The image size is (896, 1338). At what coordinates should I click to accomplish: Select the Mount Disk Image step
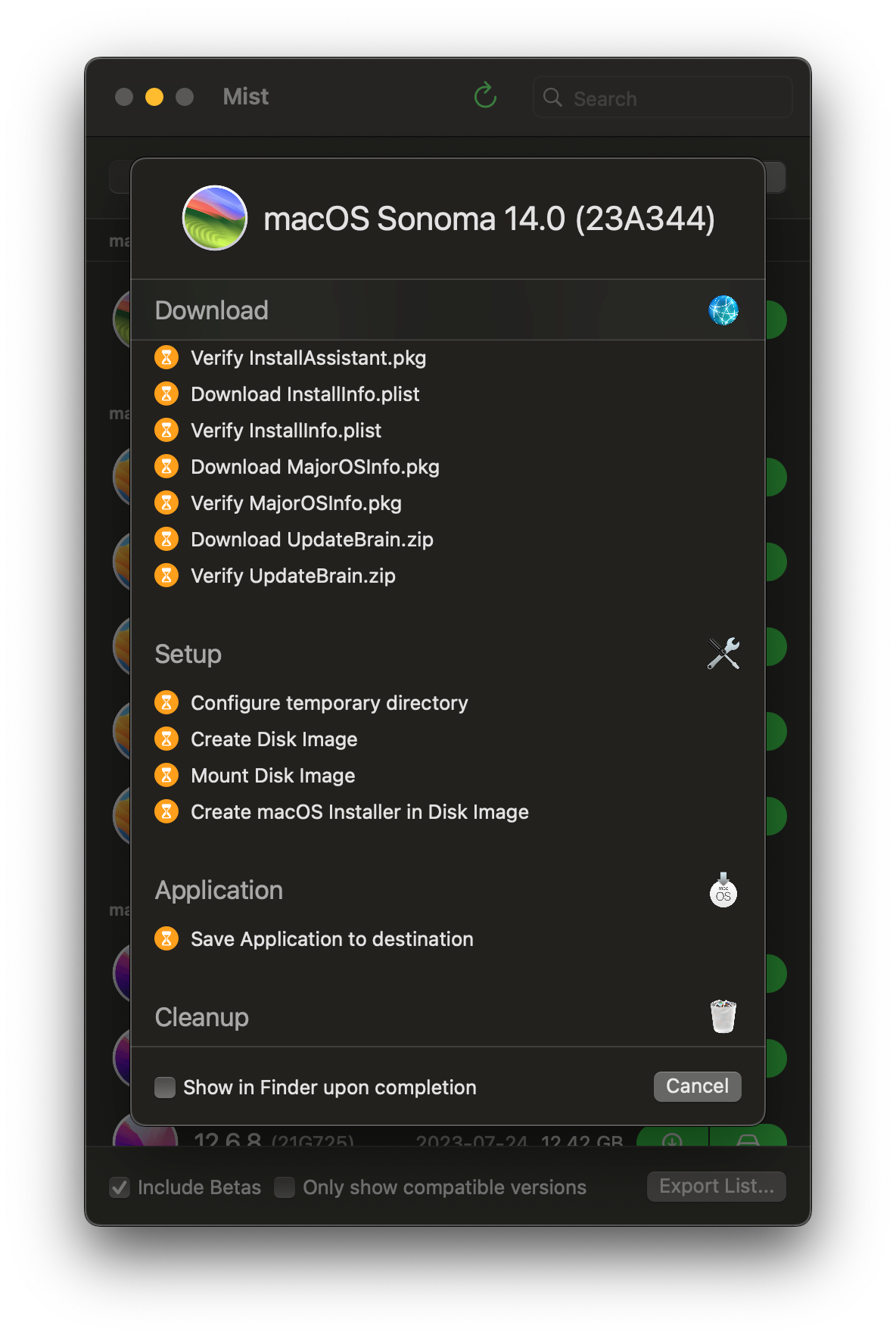tap(273, 776)
